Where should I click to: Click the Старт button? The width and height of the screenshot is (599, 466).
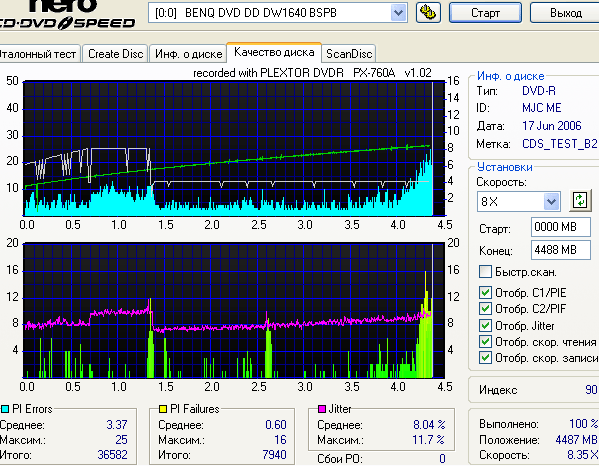[485, 13]
